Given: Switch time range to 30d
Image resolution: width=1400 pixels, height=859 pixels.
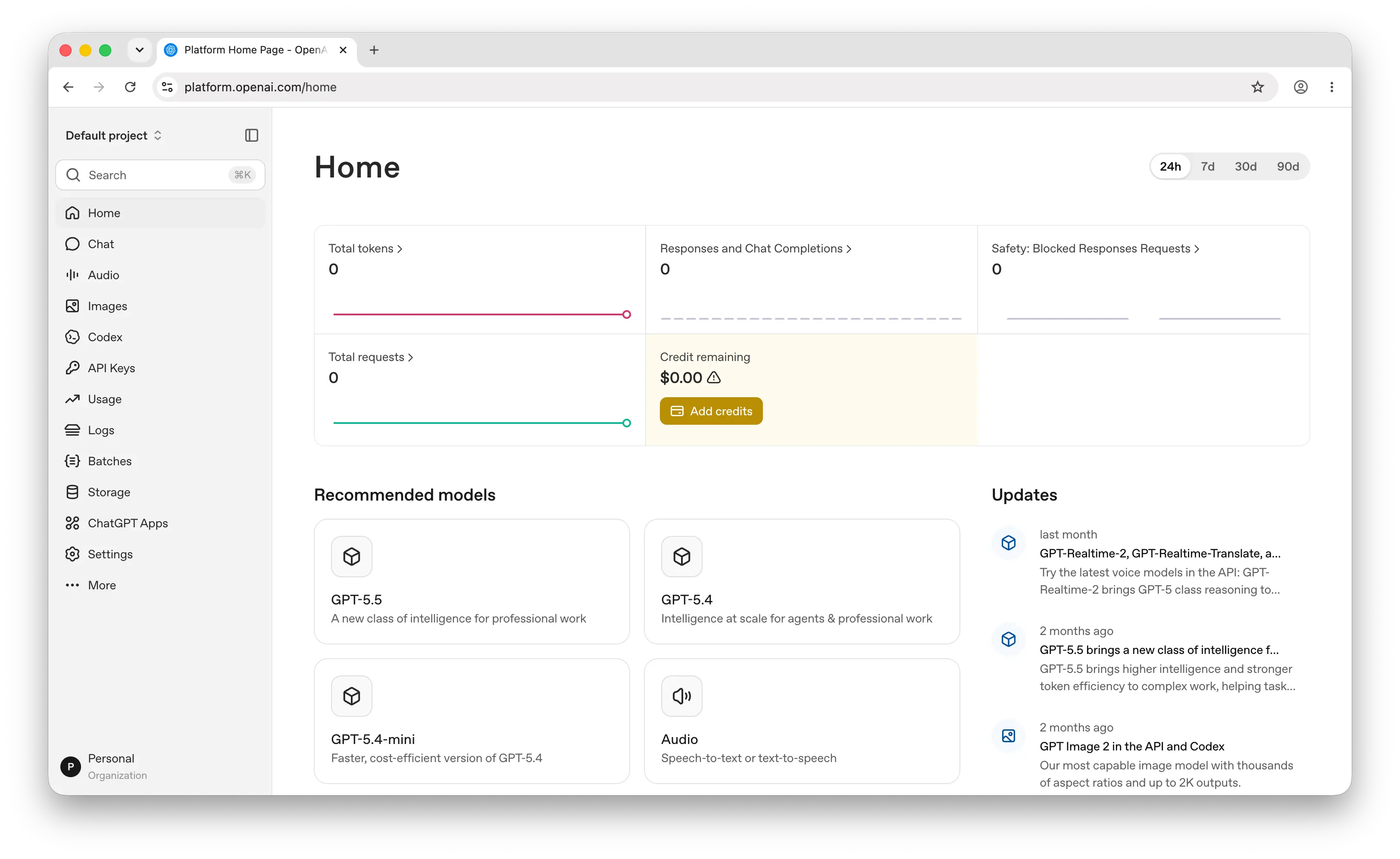Looking at the screenshot, I should (1245, 166).
